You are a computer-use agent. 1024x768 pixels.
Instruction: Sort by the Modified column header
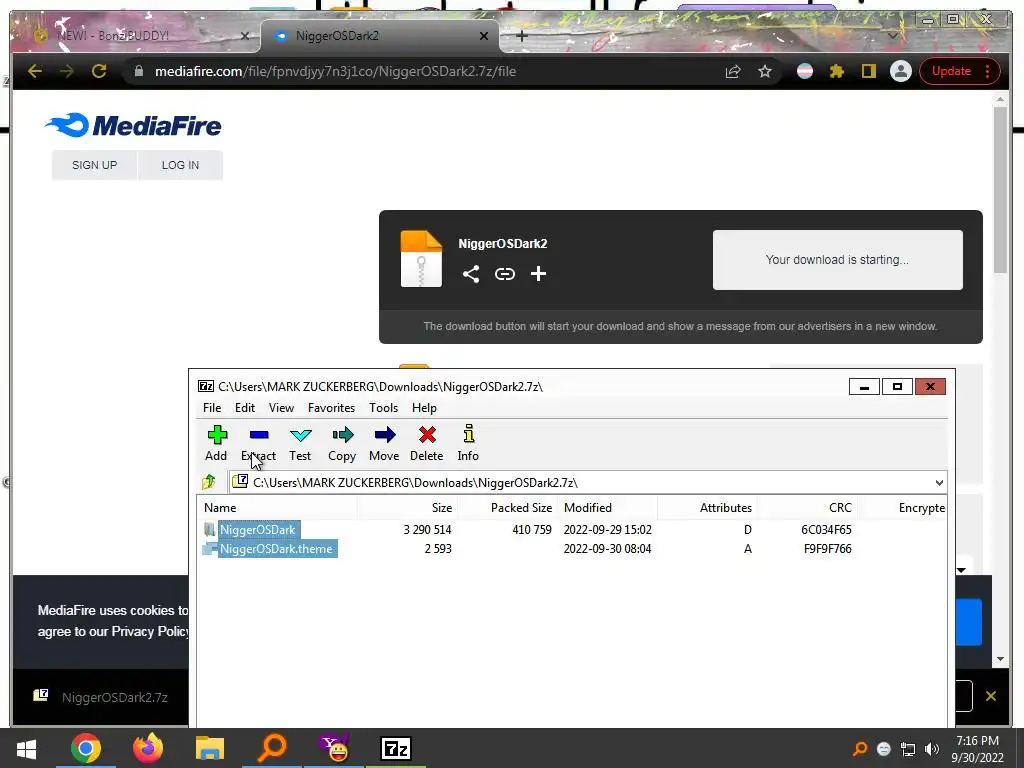(x=608, y=507)
